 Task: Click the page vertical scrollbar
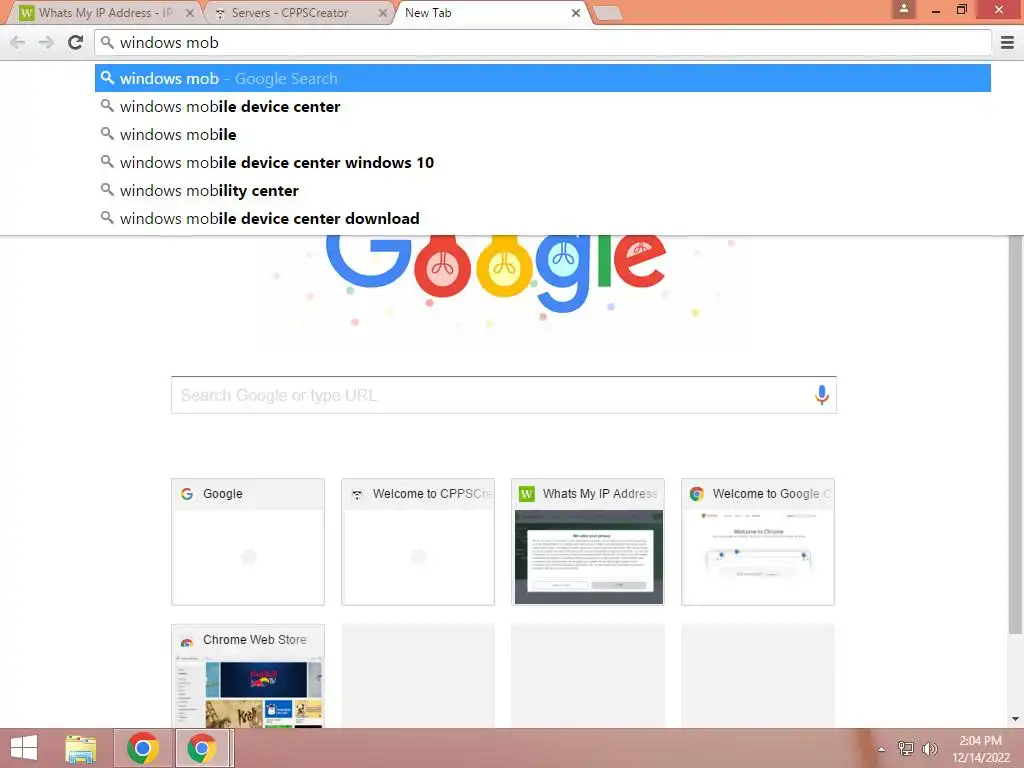(1016, 434)
